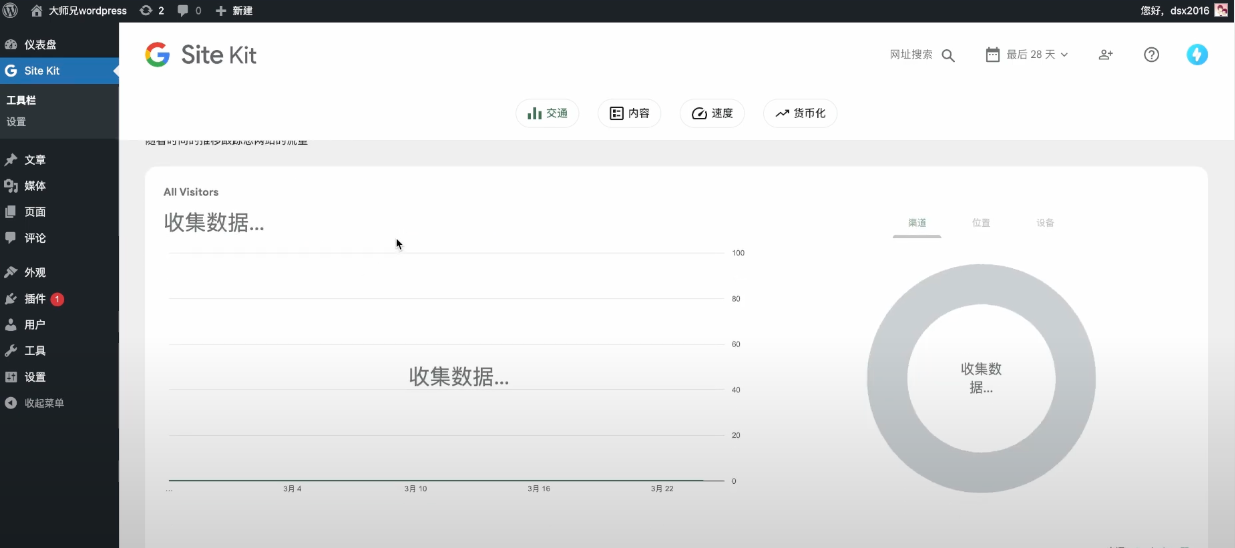Select the 位置 locations tab
The image size is (1235, 548).
tap(981, 223)
